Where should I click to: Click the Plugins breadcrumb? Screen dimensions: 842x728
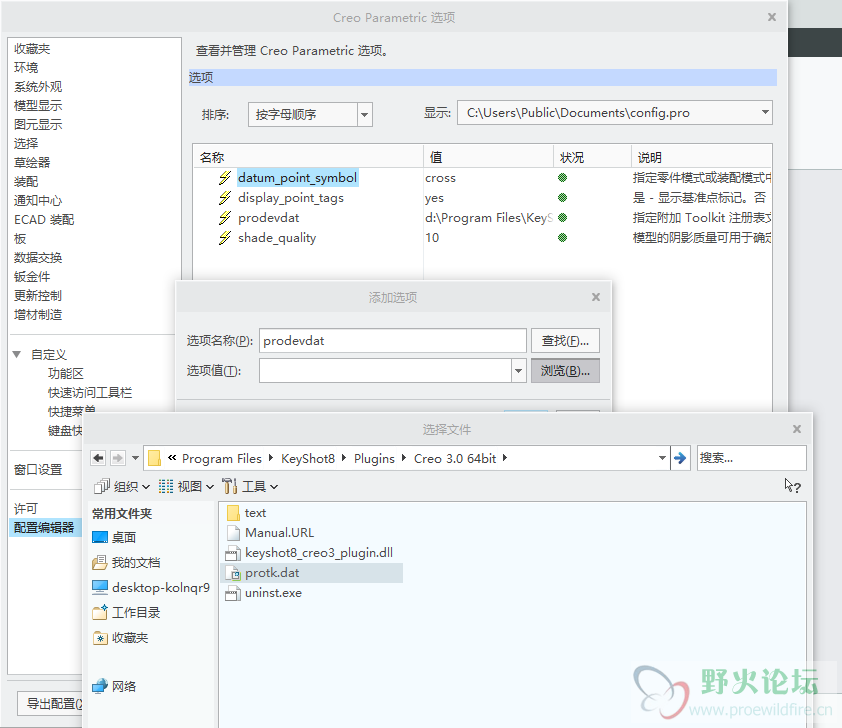[374, 458]
